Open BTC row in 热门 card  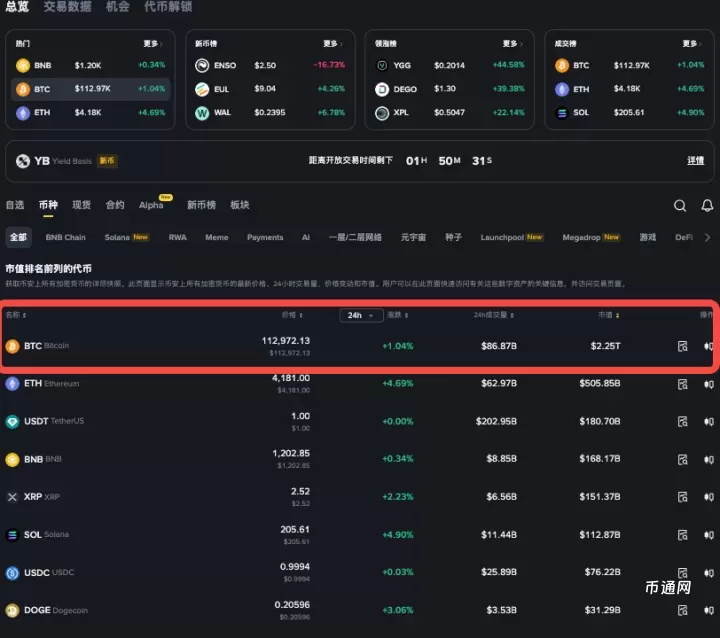click(90, 89)
